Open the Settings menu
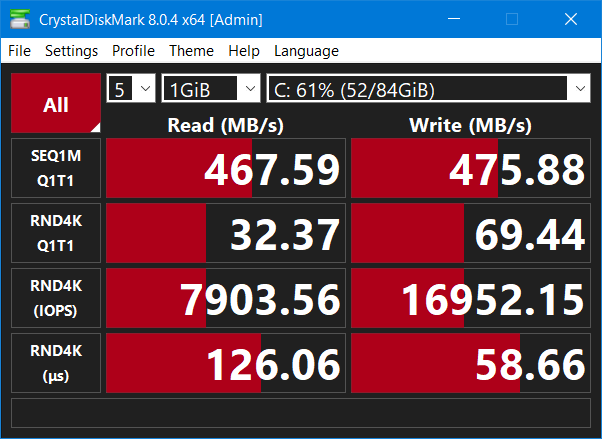Image resolution: width=602 pixels, height=439 pixels. tap(71, 51)
